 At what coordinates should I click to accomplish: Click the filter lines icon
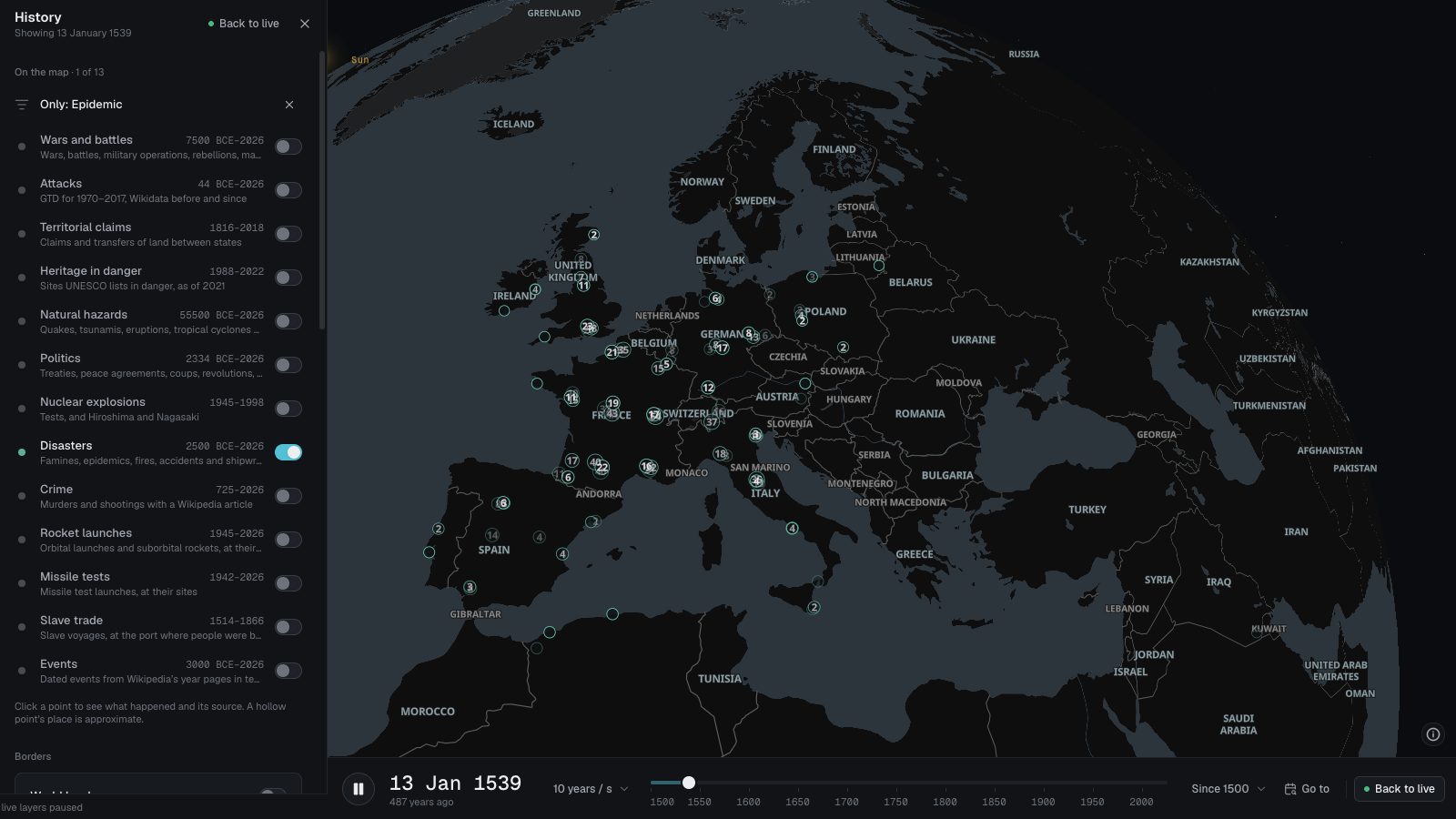[22, 105]
